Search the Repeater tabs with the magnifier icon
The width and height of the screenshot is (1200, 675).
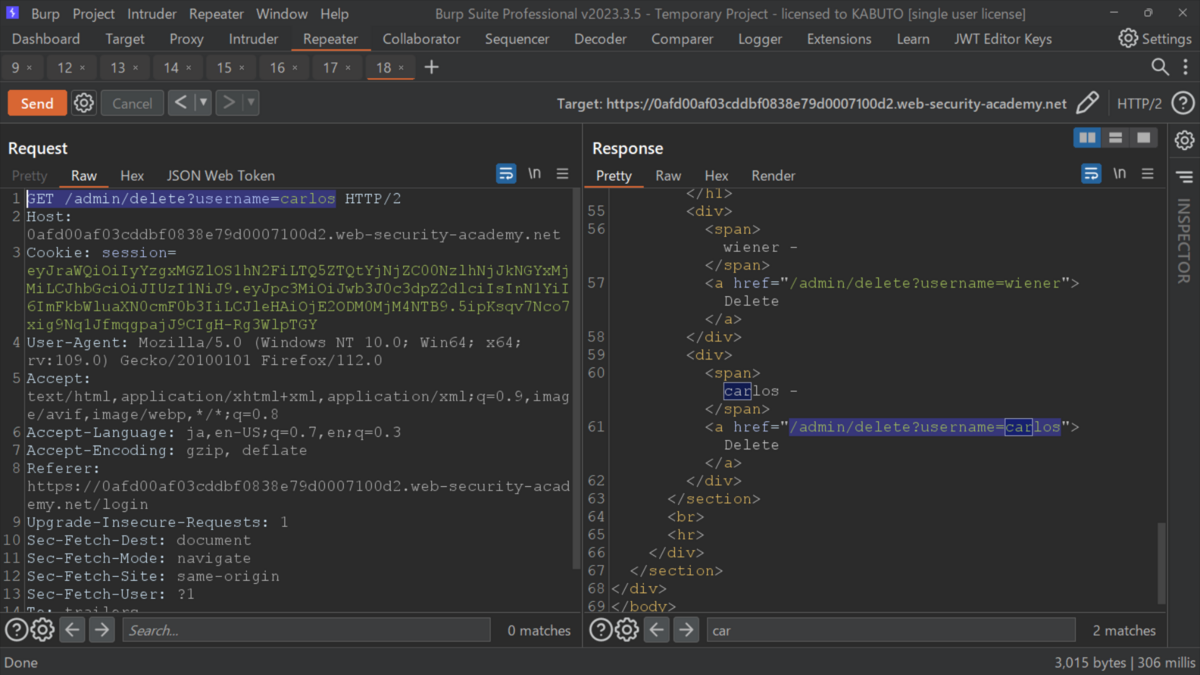point(1160,67)
